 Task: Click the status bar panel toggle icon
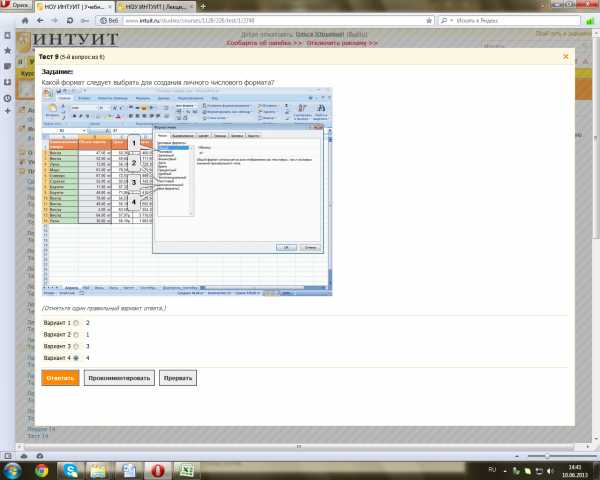point(8,456)
